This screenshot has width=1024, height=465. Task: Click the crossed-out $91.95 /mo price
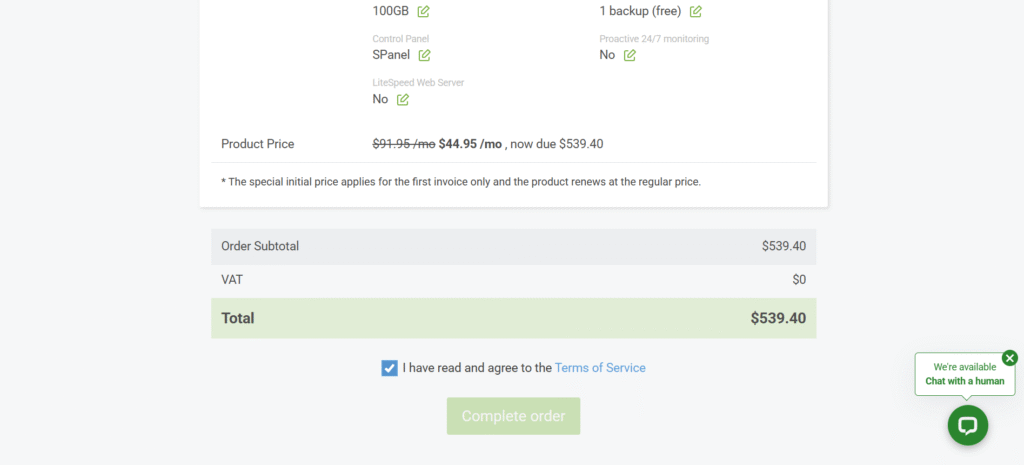click(404, 144)
